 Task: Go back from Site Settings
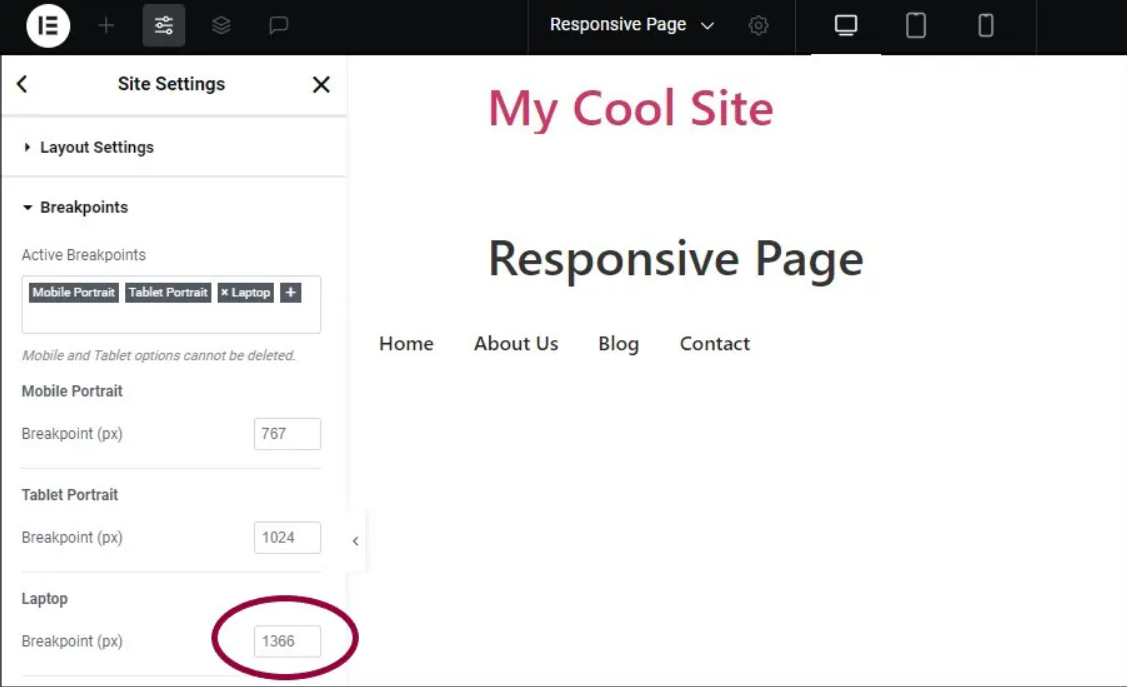click(22, 84)
